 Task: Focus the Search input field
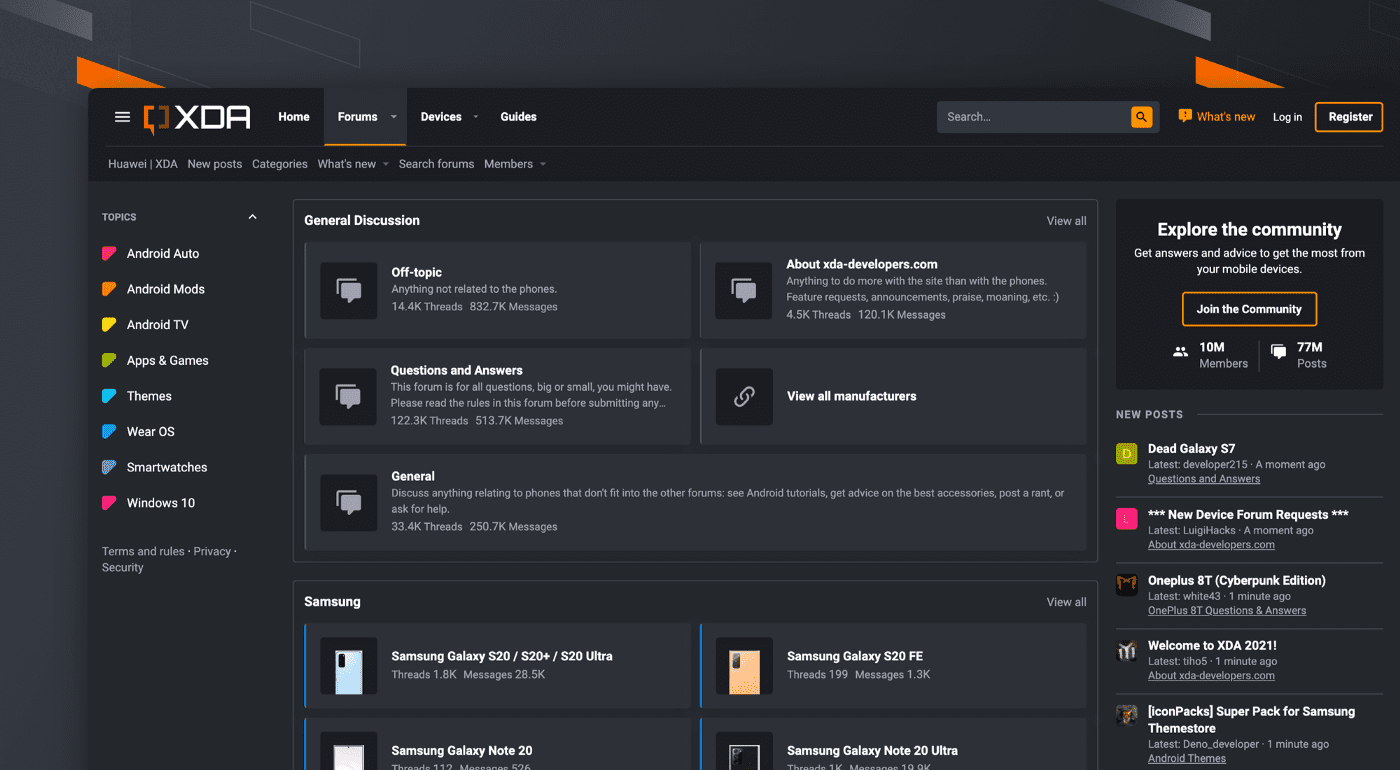[1033, 117]
